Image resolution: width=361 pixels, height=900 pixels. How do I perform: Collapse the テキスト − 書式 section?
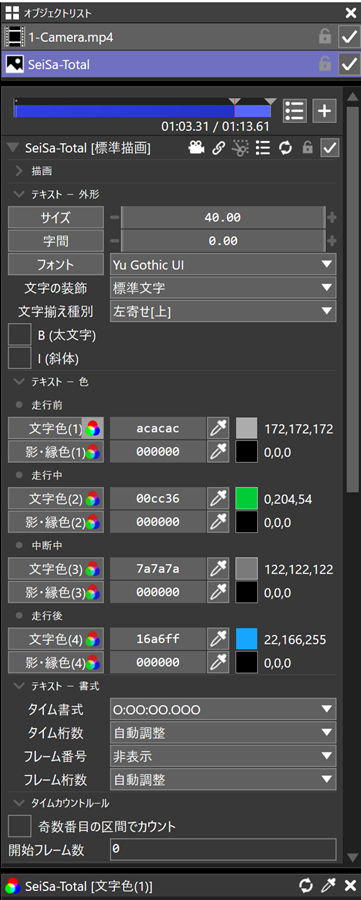[x=18, y=686]
